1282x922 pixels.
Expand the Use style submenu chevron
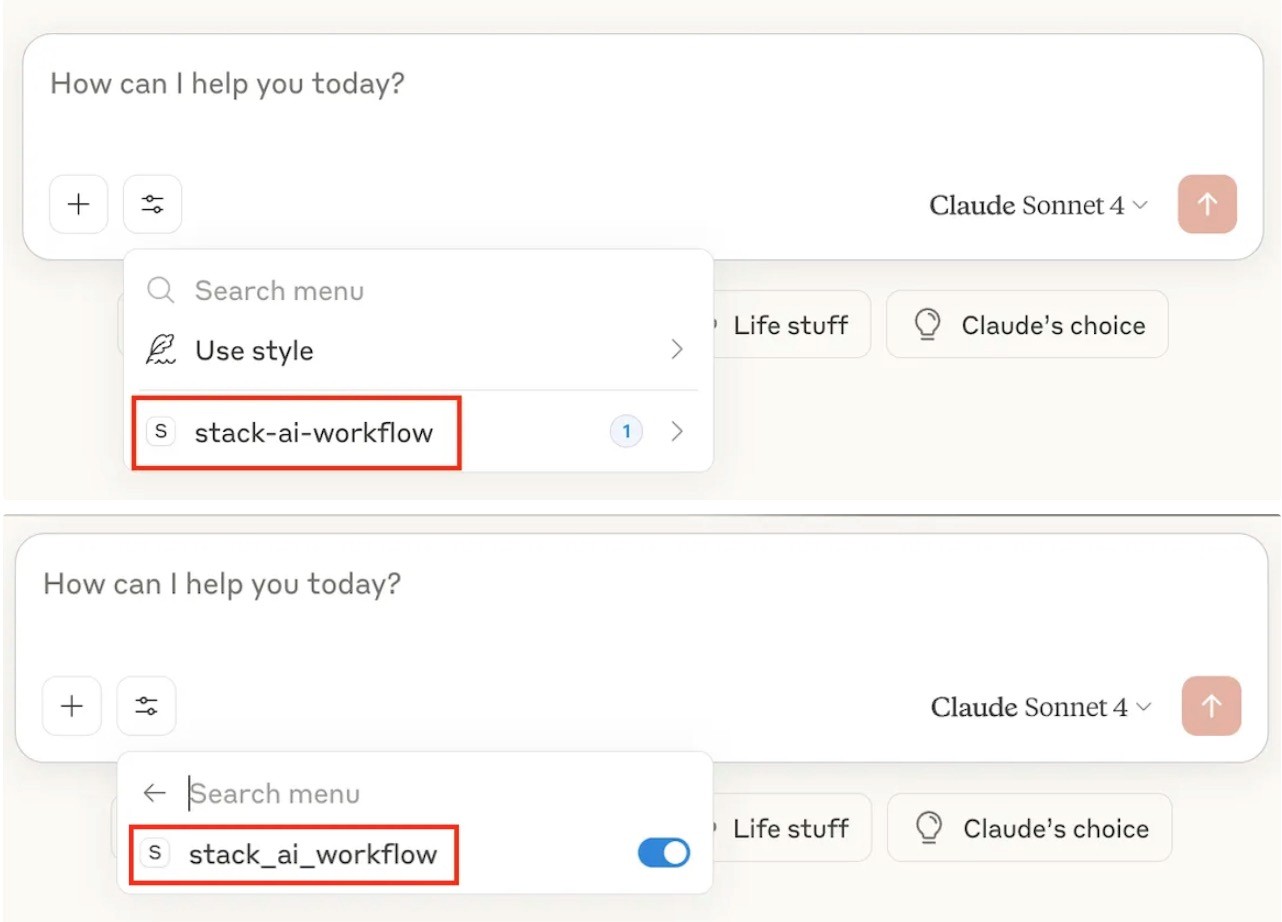click(x=677, y=349)
